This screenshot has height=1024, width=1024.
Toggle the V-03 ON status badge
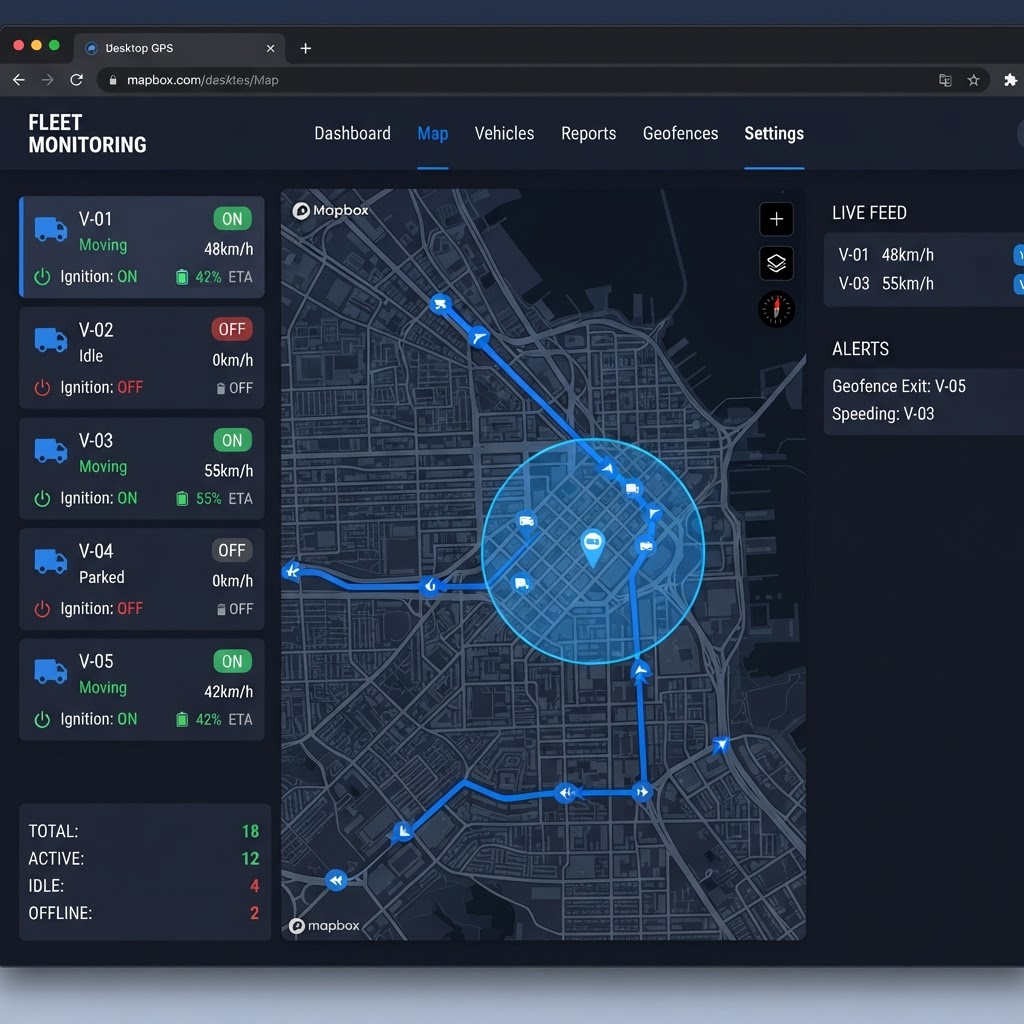pyautogui.click(x=232, y=440)
